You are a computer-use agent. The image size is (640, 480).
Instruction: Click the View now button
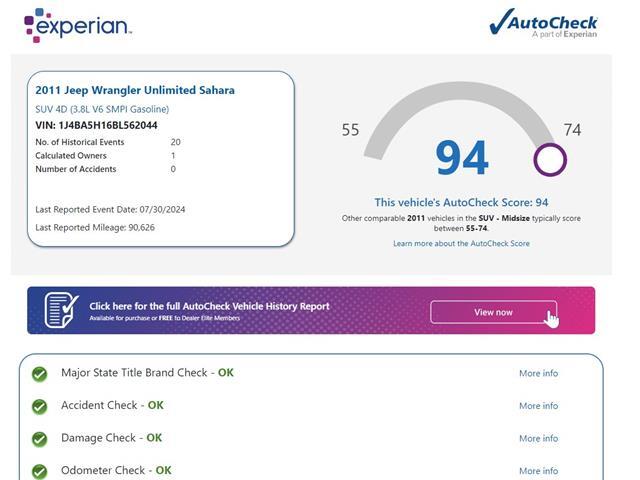(493, 312)
